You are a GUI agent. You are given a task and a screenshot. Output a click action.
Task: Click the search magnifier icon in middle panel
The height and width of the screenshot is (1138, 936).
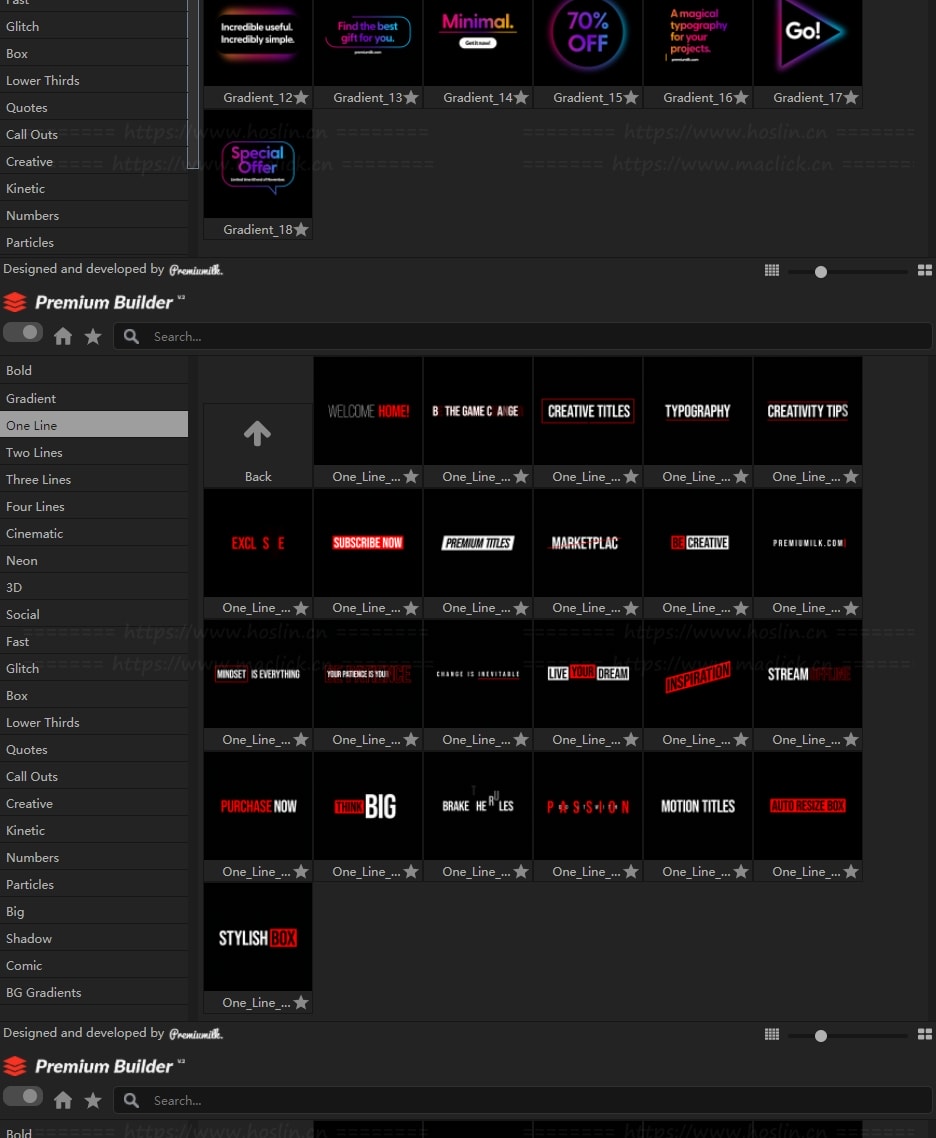[131, 336]
